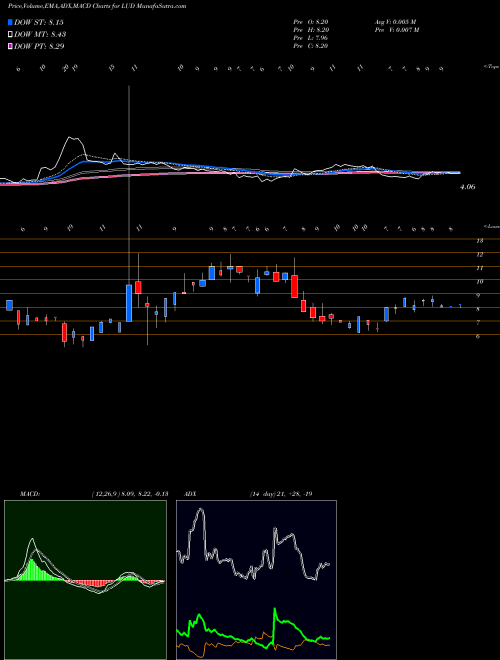Click the 'Pre L: 7.96' value
The height and width of the screenshot is (660, 500).
311,38
